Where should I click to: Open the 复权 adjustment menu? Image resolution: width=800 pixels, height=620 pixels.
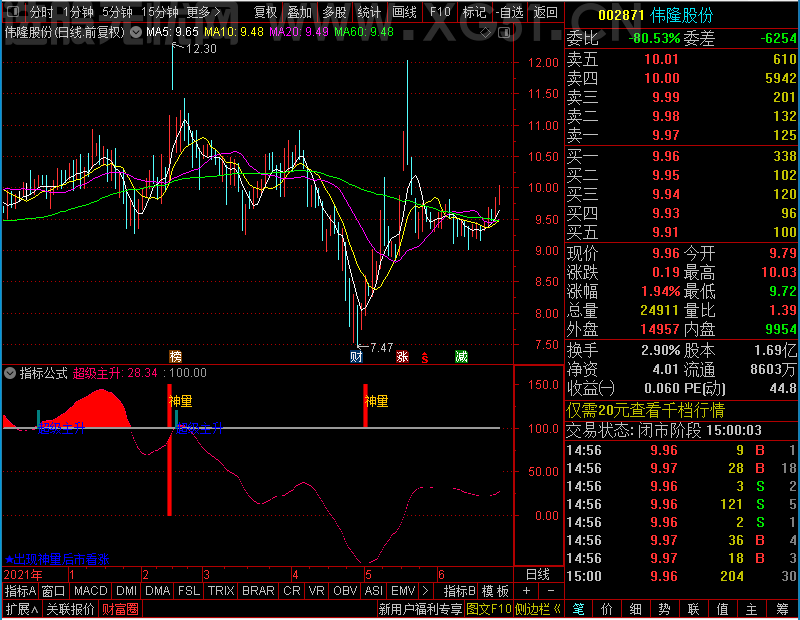pyautogui.click(x=265, y=12)
